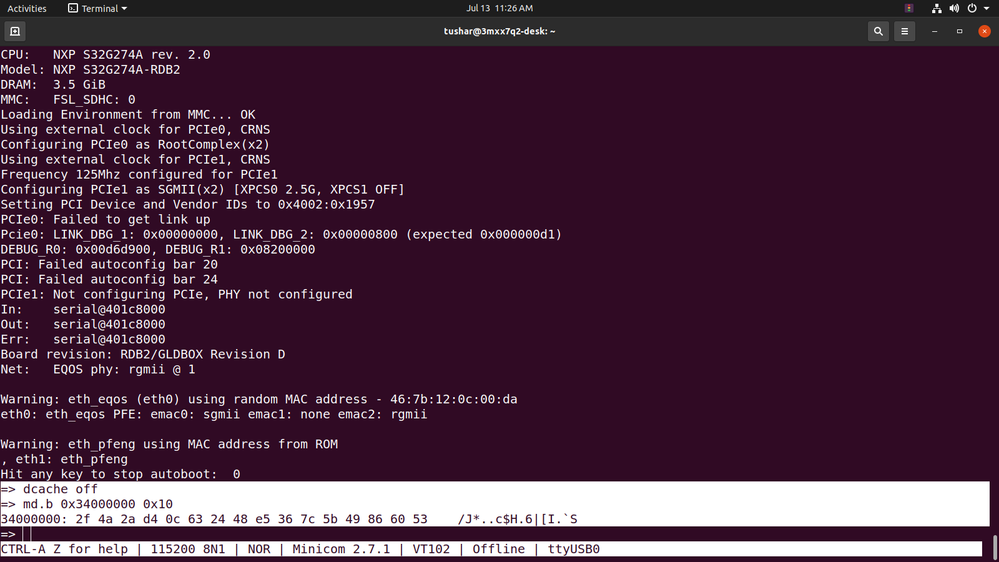Click 'Configuring PCIe1 as SGMII(x2)' line
This screenshot has width=999, height=562.
pos(203,189)
